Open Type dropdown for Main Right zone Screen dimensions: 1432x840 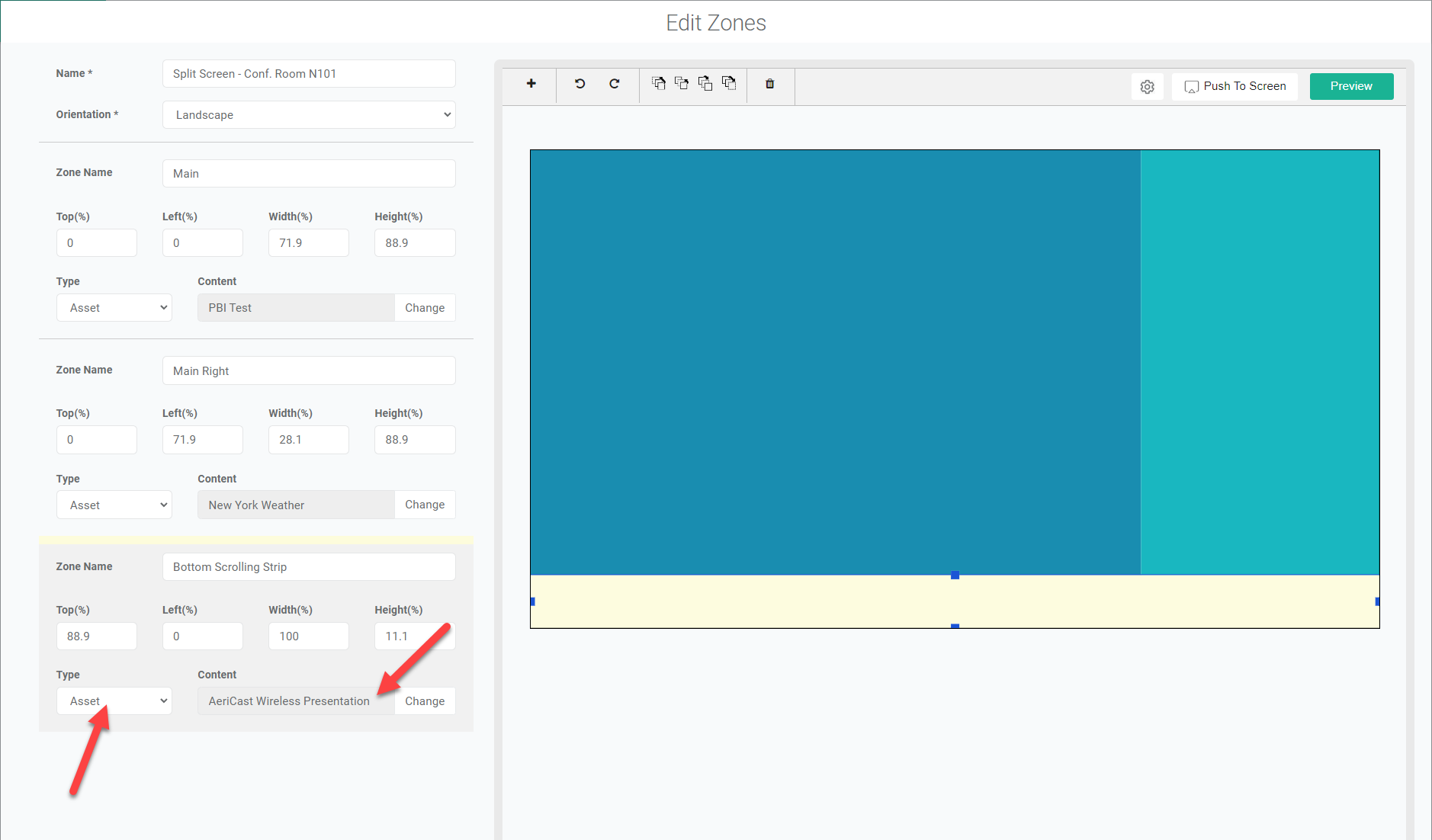click(114, 505)
